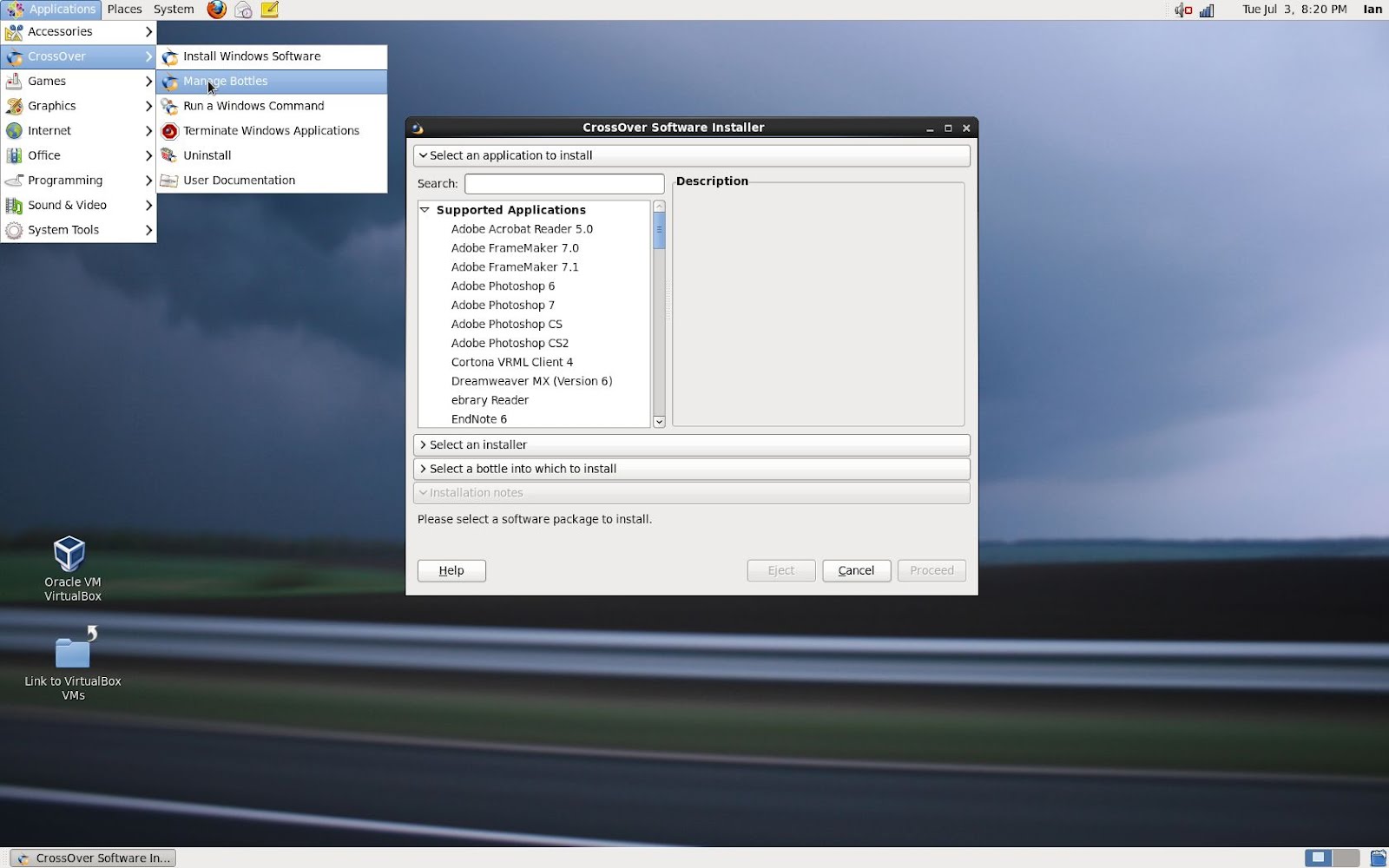Click the application list scrollbar thumb
The width and height of the screenshot is (1389, 868).
pos(659,231)
